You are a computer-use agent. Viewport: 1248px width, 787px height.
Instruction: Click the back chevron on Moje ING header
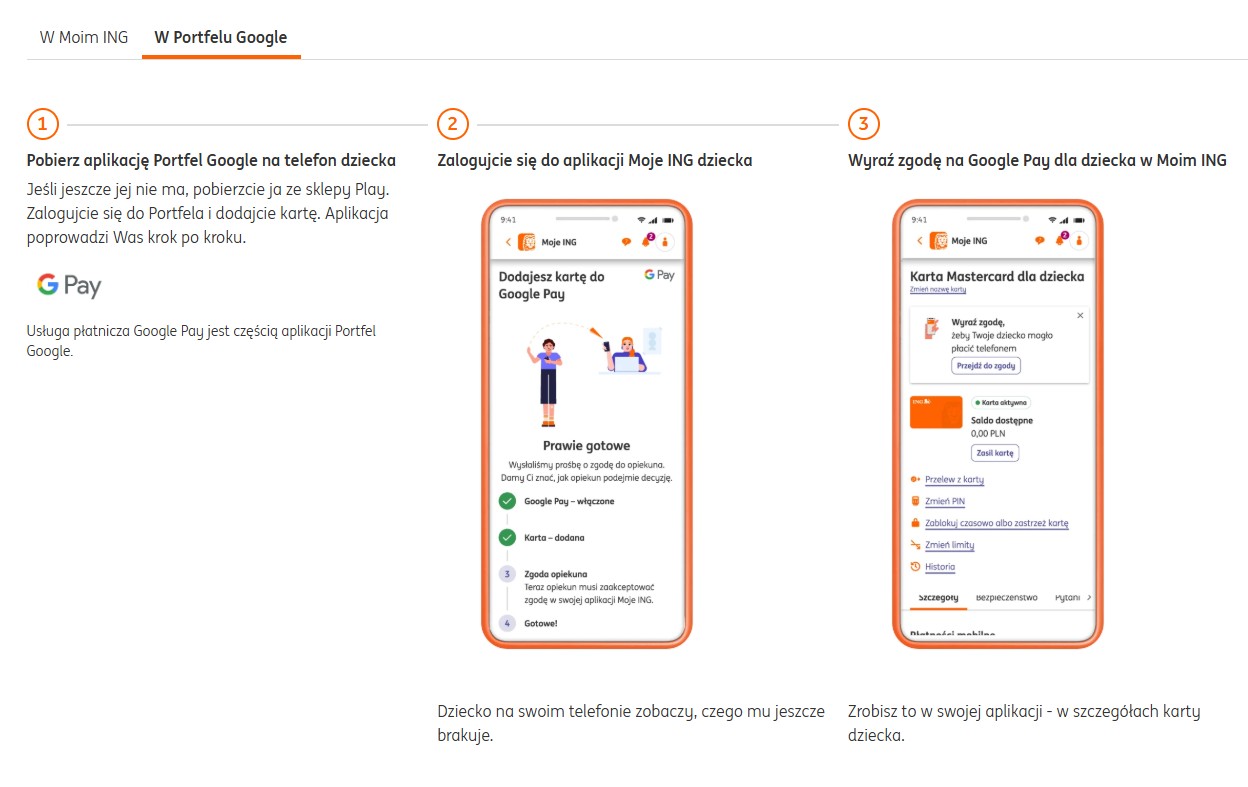pyautogui.click(x=919, y=240)
